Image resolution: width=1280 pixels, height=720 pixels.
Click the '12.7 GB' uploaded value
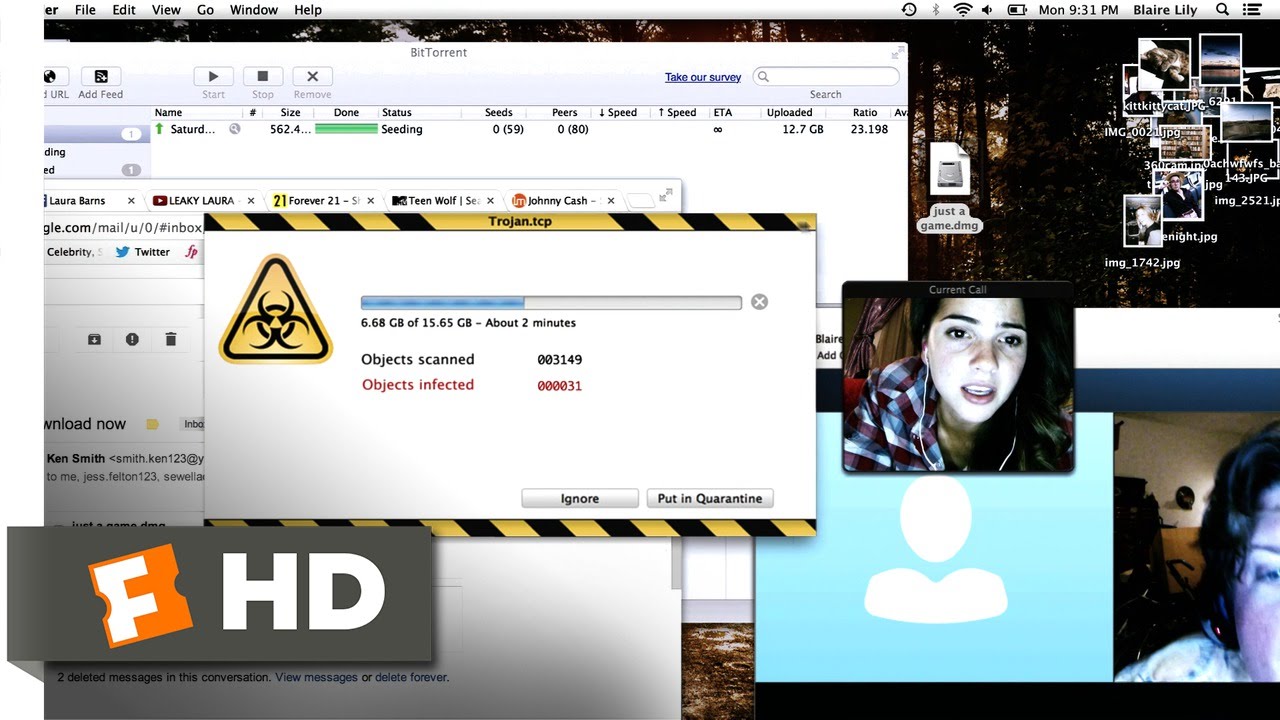coord(803,129)
